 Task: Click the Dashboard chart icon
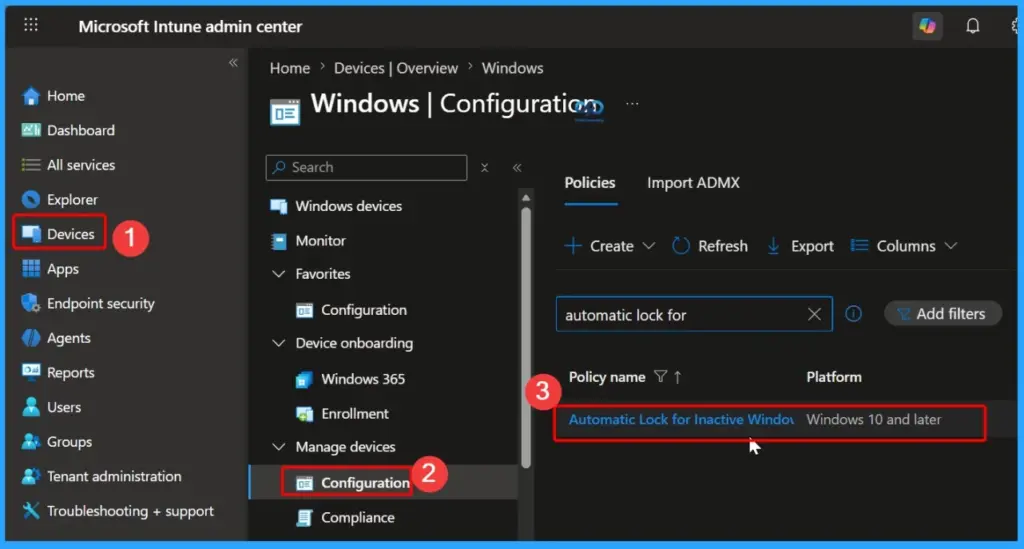tap(31, 130)
